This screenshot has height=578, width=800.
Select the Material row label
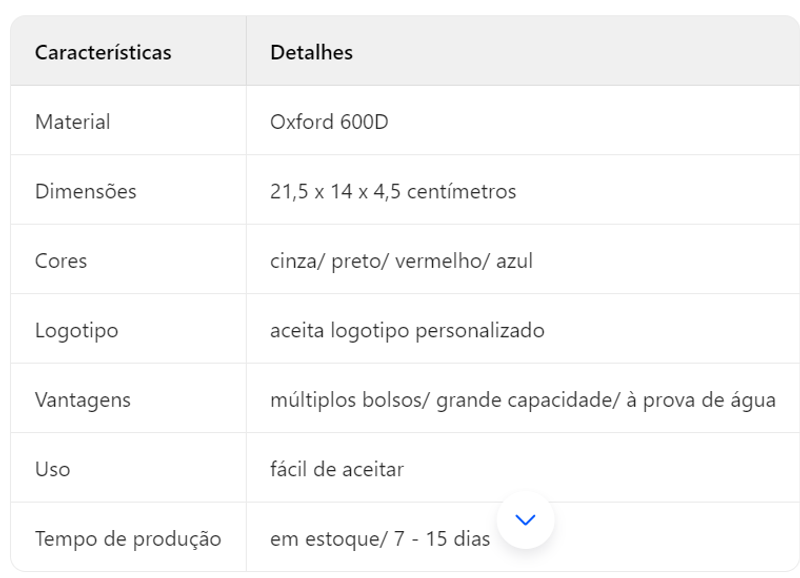point(72,122)
